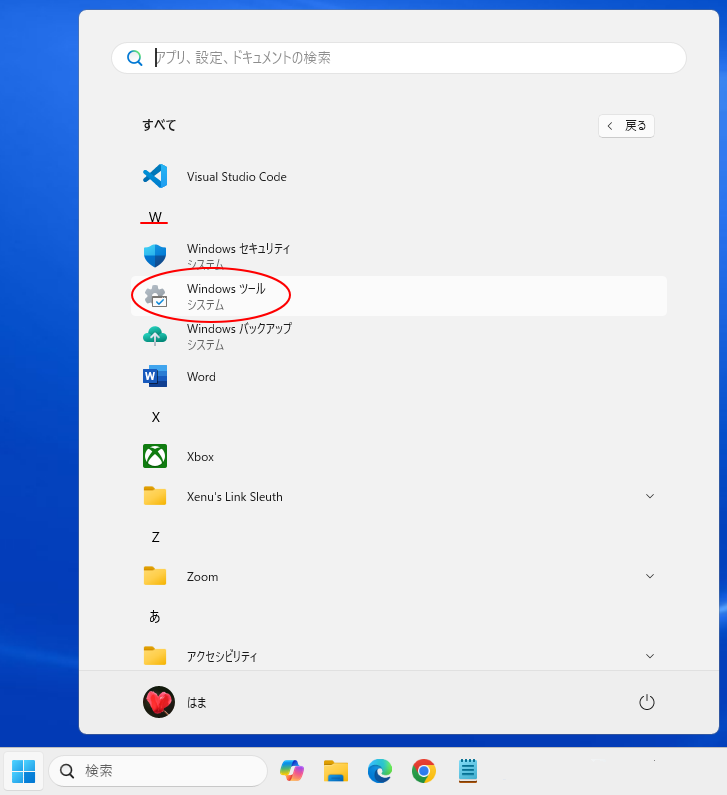Expand the Zoom folder chevron
727x795 pixels.
(650, 576)
